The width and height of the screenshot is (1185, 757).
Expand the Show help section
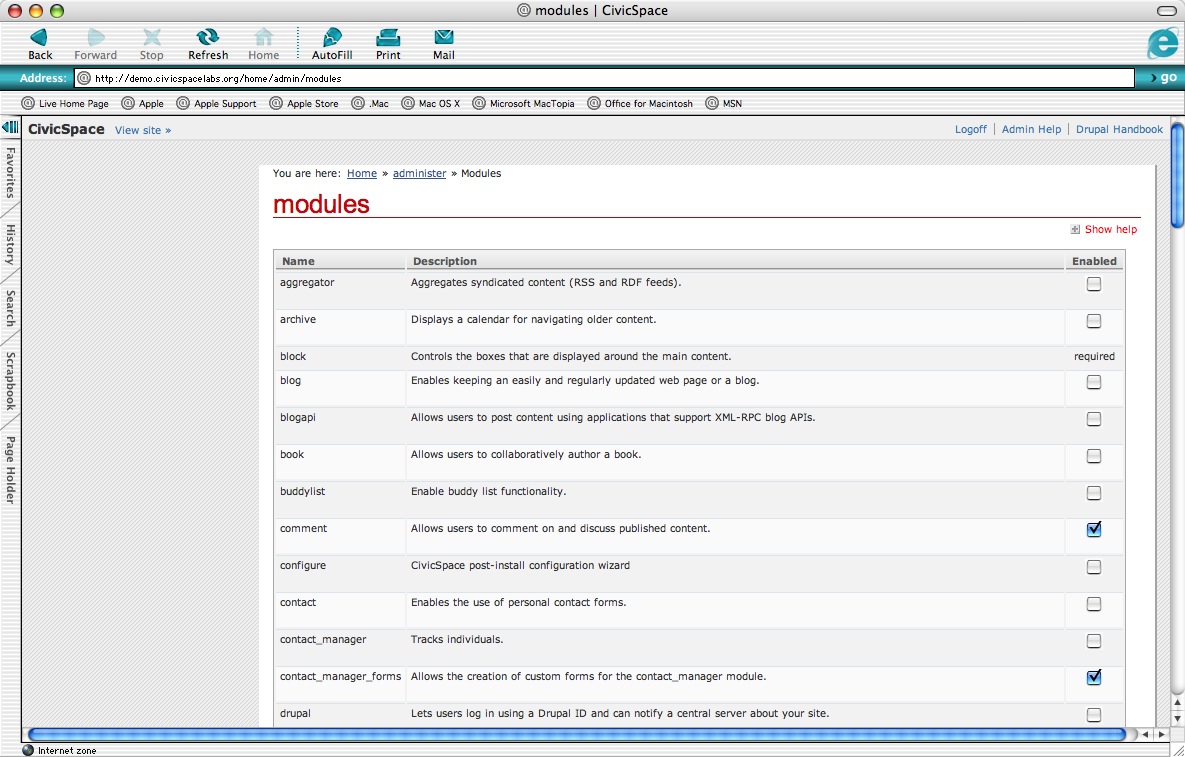[x=1110, y=230]
